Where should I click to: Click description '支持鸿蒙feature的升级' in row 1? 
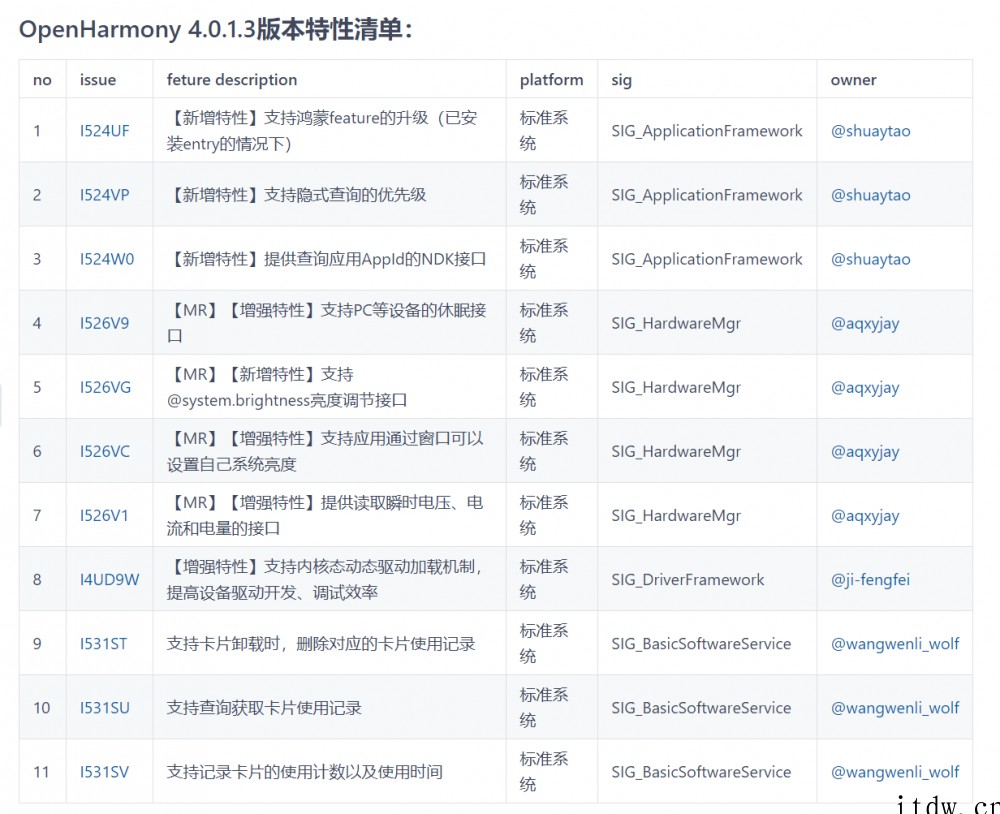point(346,118)
